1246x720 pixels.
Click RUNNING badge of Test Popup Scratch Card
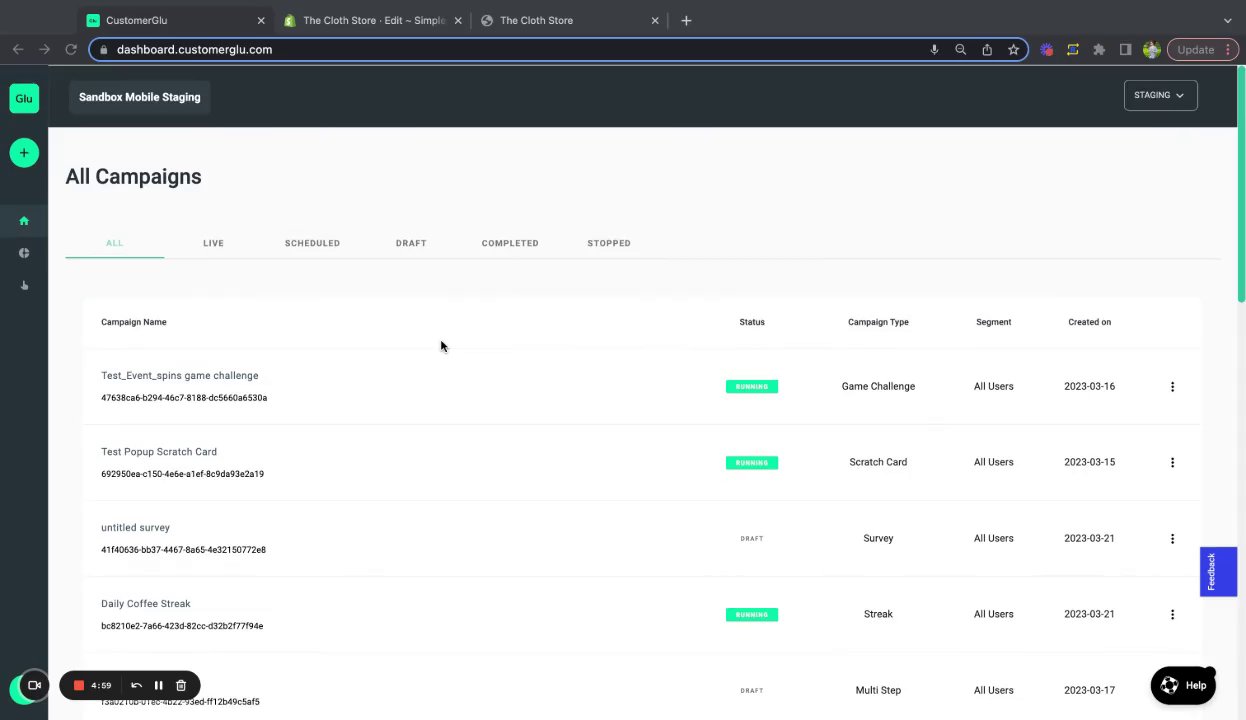(752, 462)
